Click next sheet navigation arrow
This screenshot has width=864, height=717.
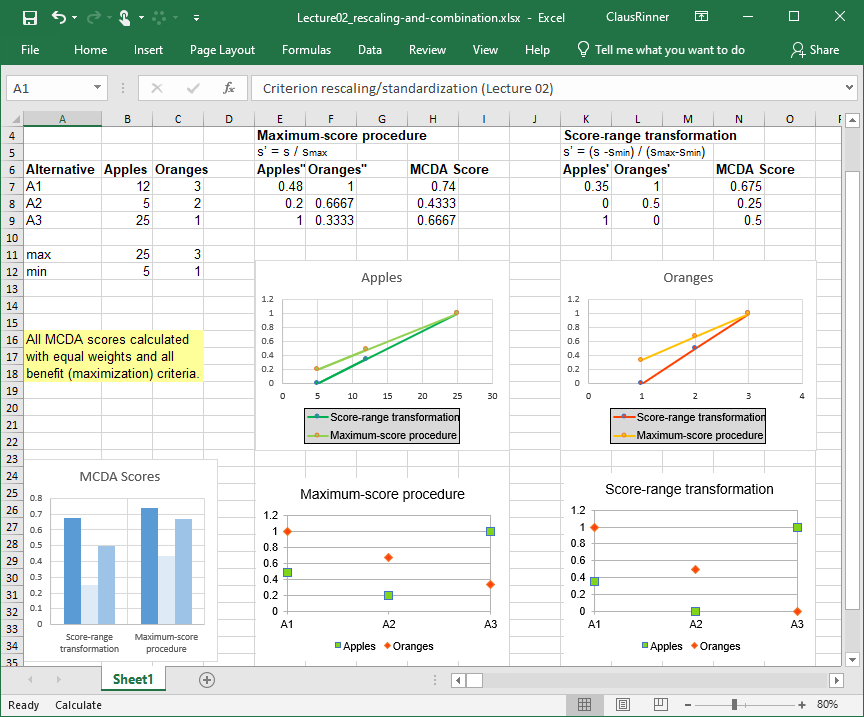coord(58,680)
